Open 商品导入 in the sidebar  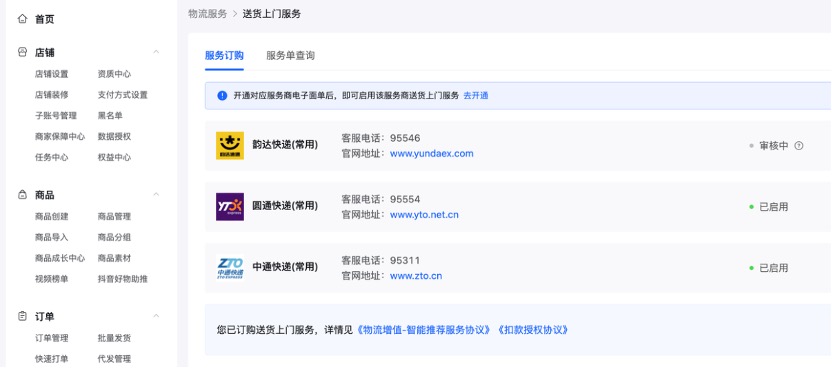pyautogui.click(x=51, y=237)
